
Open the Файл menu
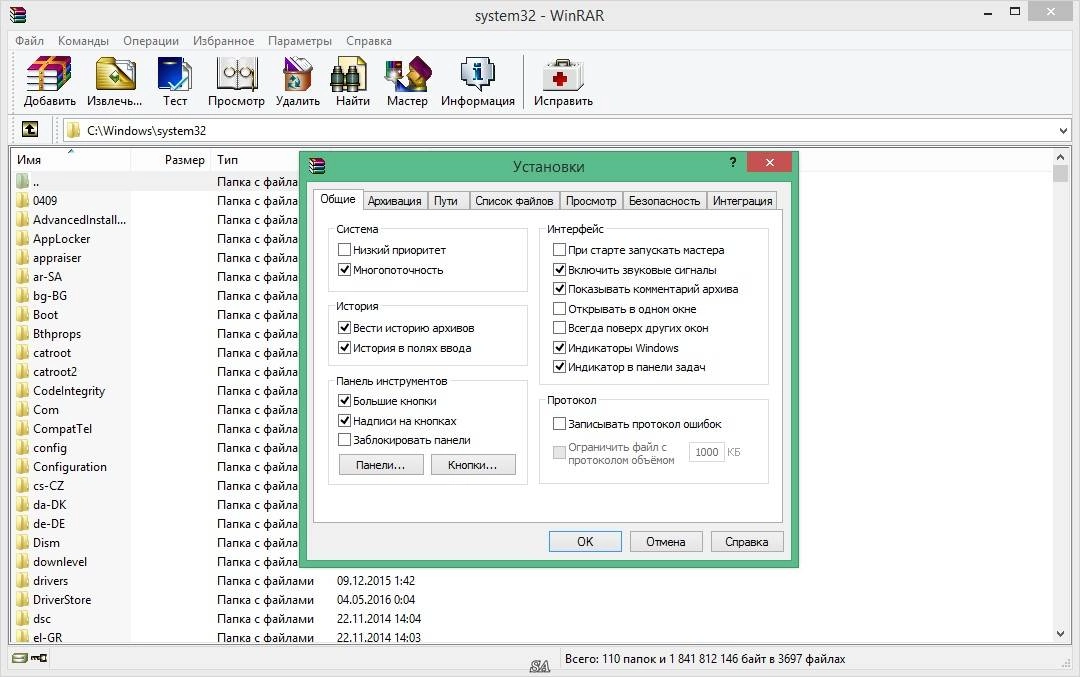coord(29,41)
